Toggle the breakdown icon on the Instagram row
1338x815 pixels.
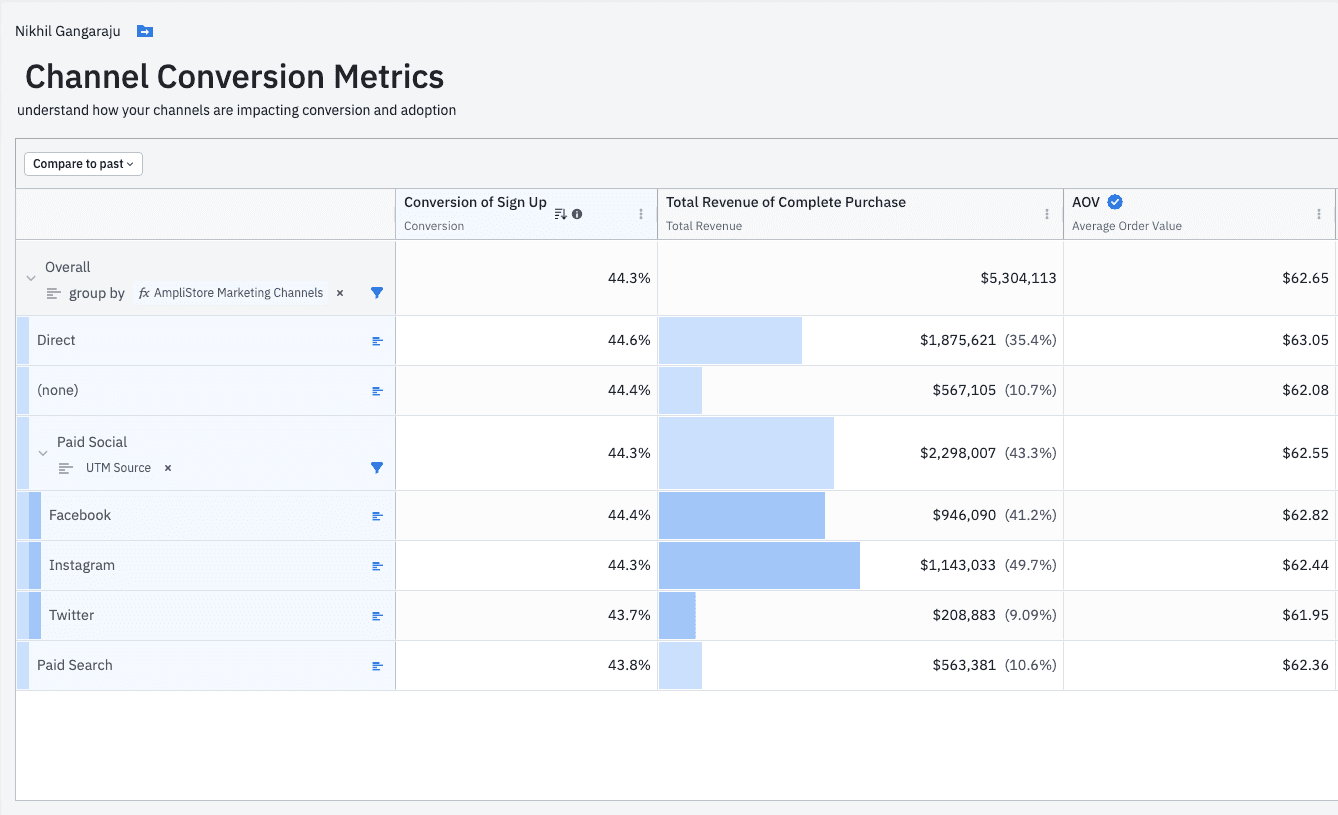pyautogui.click(x=376, y=565)
